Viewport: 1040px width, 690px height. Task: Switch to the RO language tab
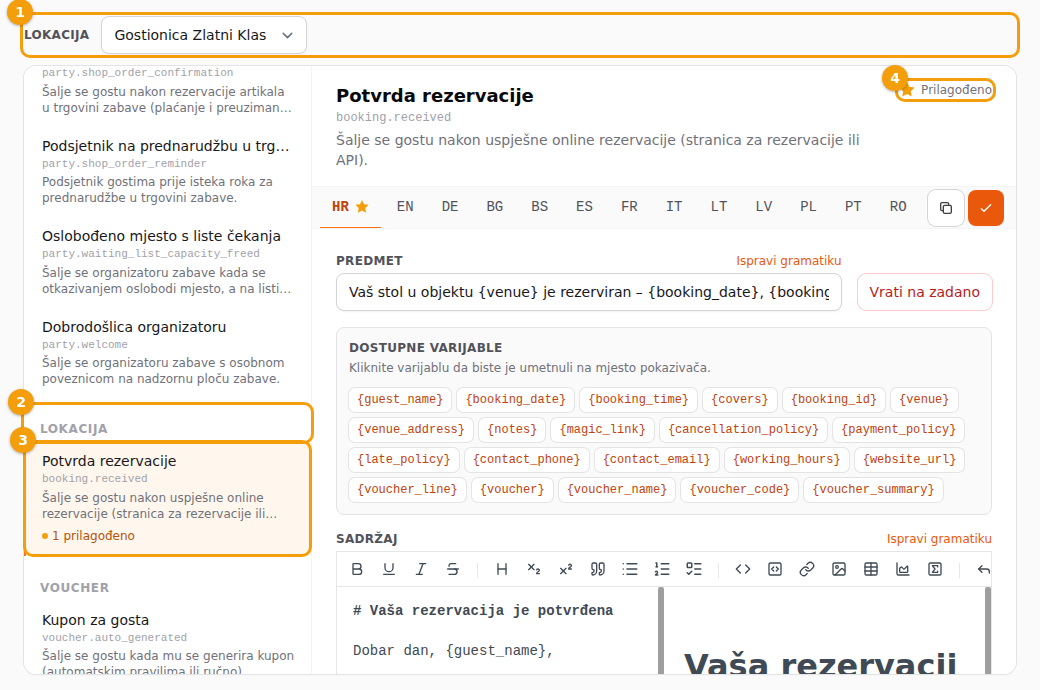click(x=898, y=207)
